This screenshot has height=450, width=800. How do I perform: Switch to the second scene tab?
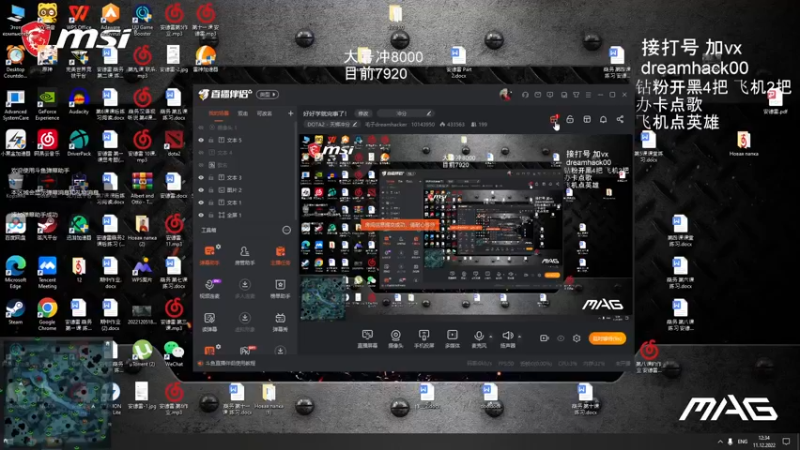pyautogui.click(x=243, y=113)
